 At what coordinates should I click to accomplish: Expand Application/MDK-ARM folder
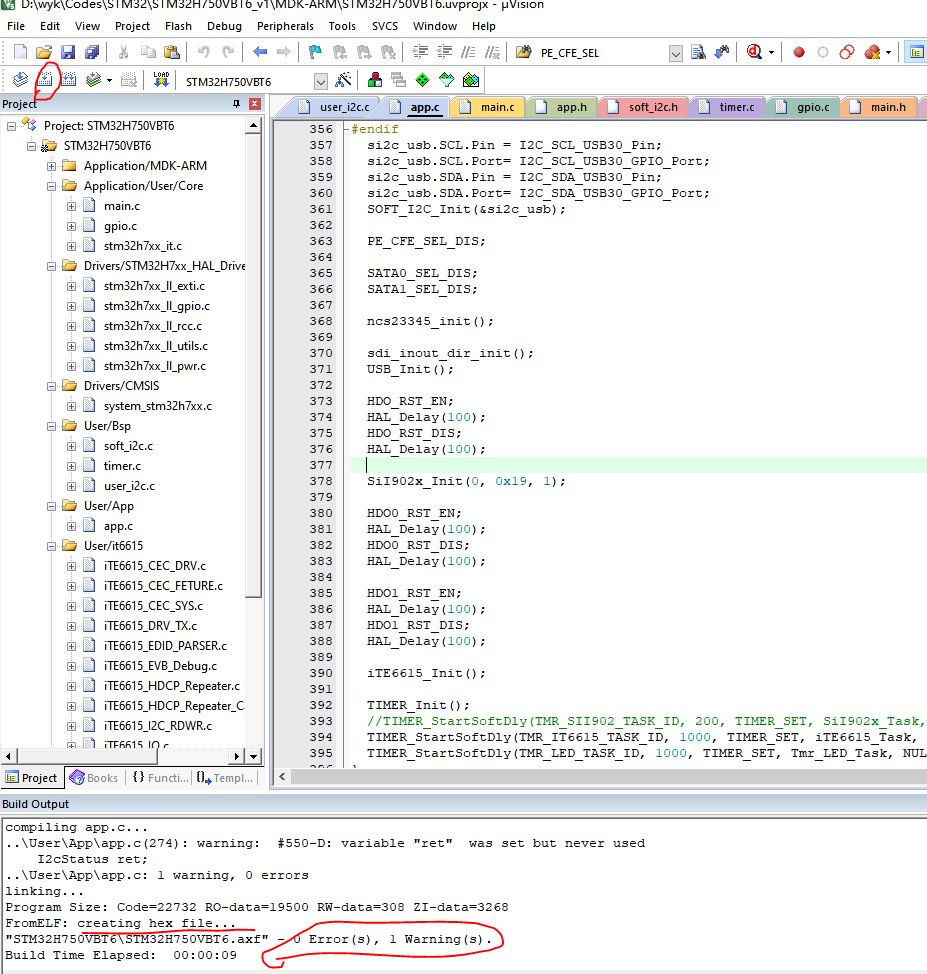click(x=52, y=166)
